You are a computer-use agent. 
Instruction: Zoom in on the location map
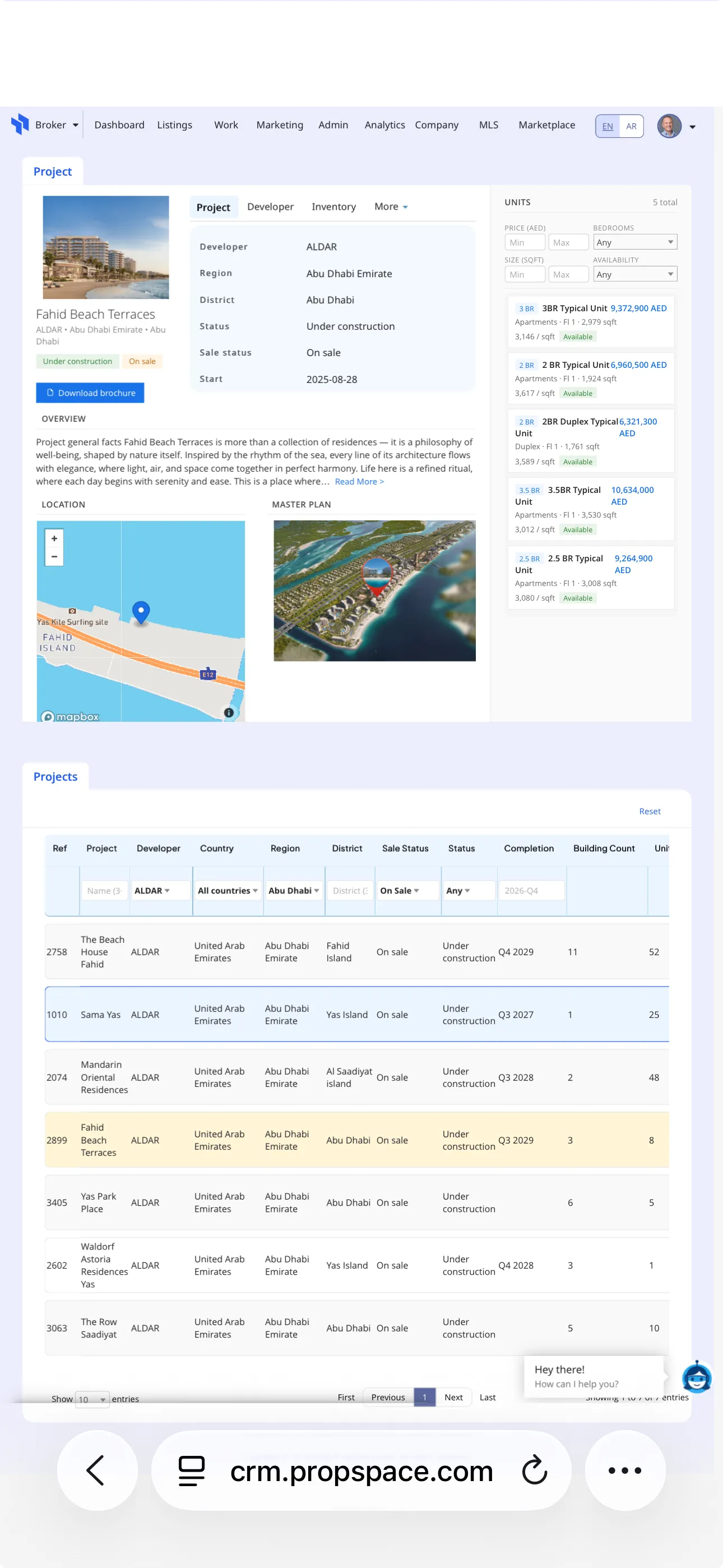(54, 538)
